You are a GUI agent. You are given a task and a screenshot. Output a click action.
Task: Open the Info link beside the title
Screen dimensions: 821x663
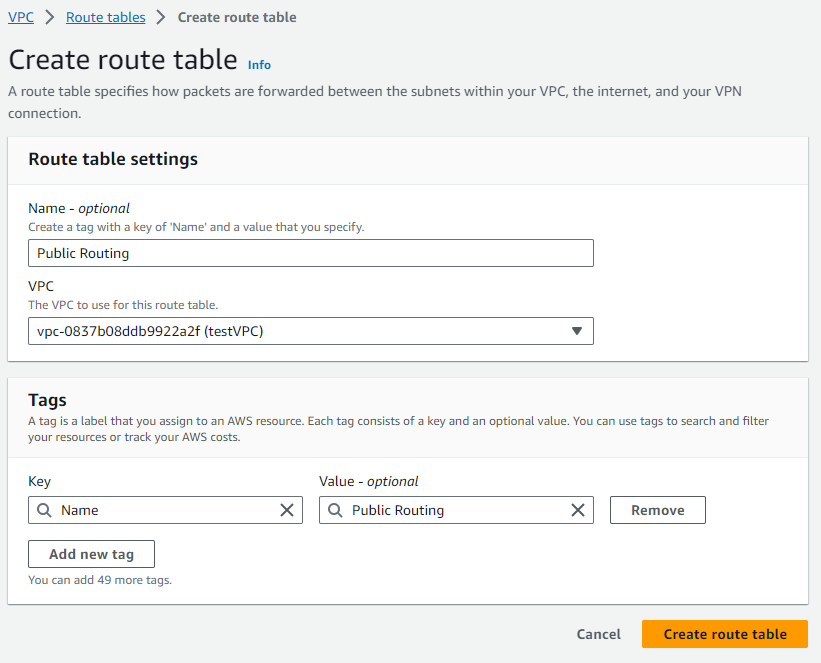click(x=259, y=65)
